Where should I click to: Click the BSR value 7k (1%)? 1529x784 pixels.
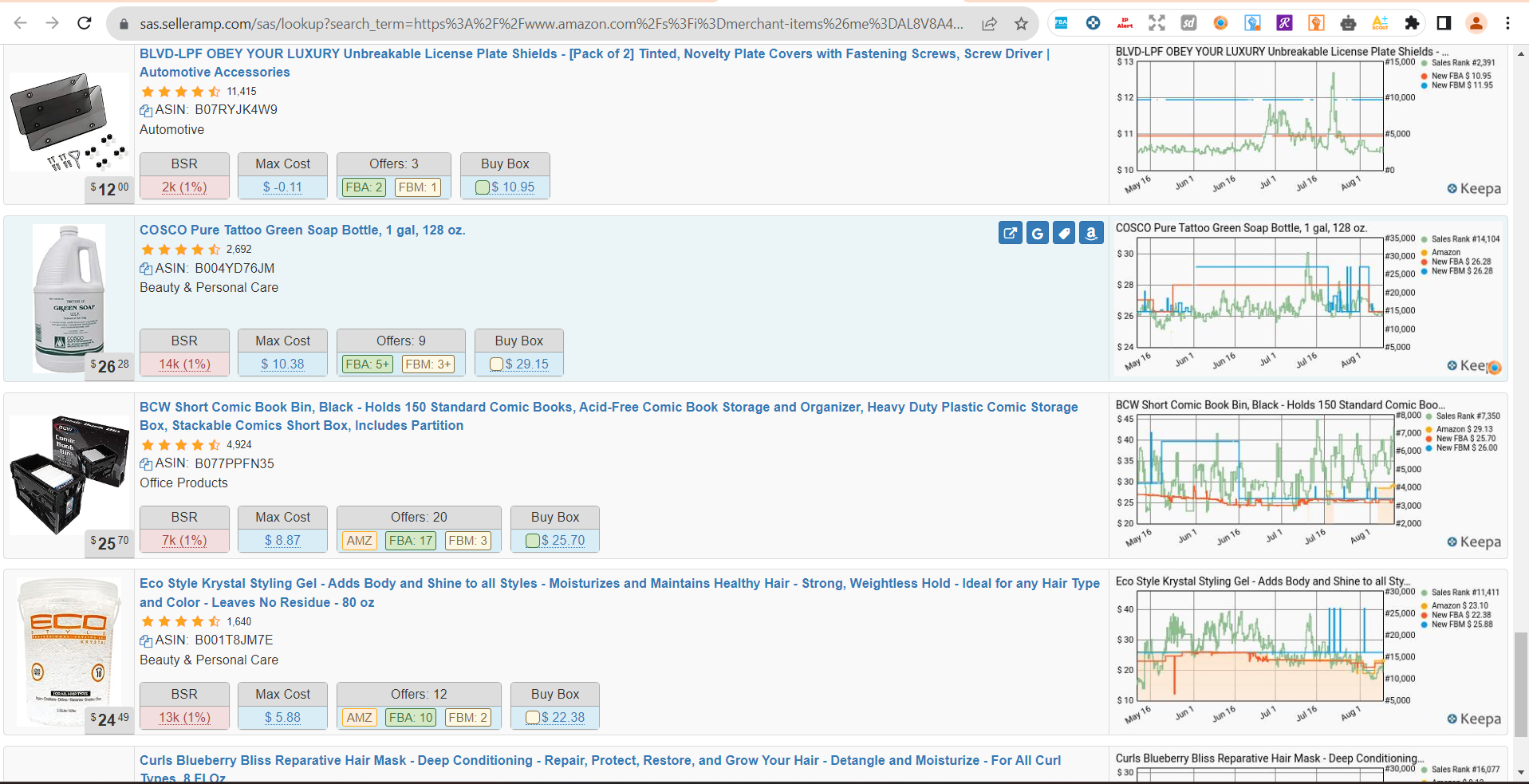[x=184, y=540]
